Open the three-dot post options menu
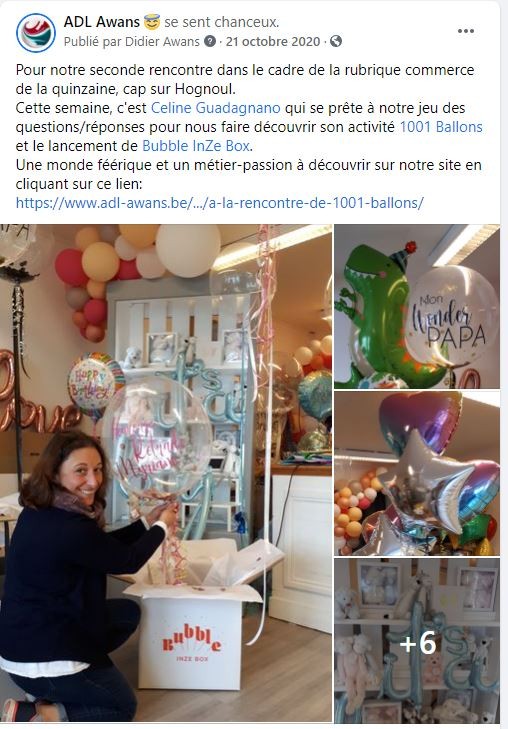This screenshot has width=508, height=729. (466, 31)
